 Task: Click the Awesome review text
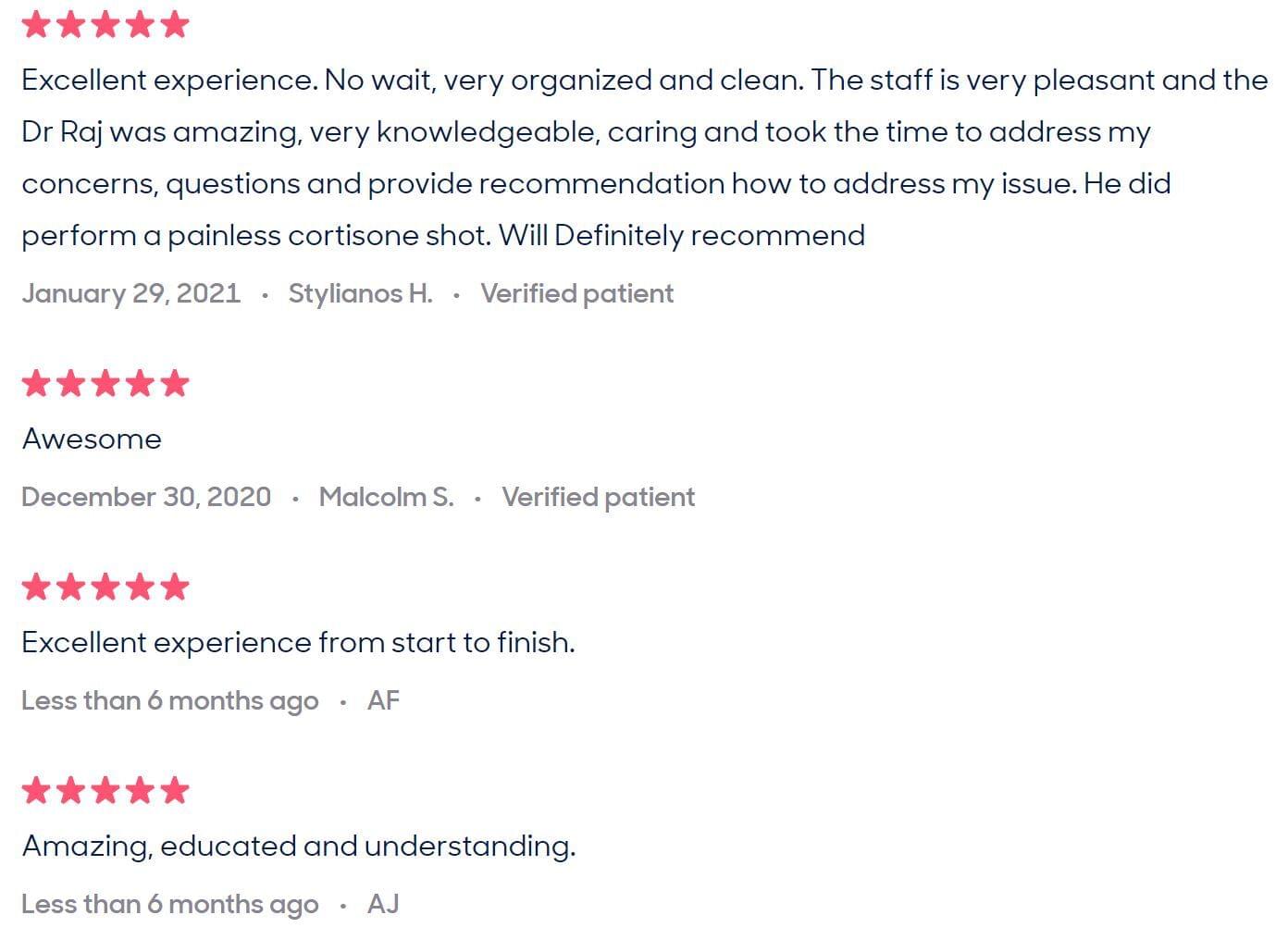click(x=92, y=439)
